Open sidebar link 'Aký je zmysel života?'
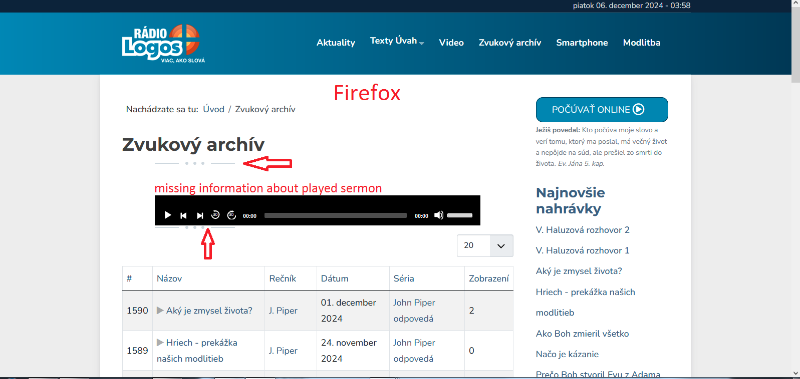800x379 pixels. [579, 271]
